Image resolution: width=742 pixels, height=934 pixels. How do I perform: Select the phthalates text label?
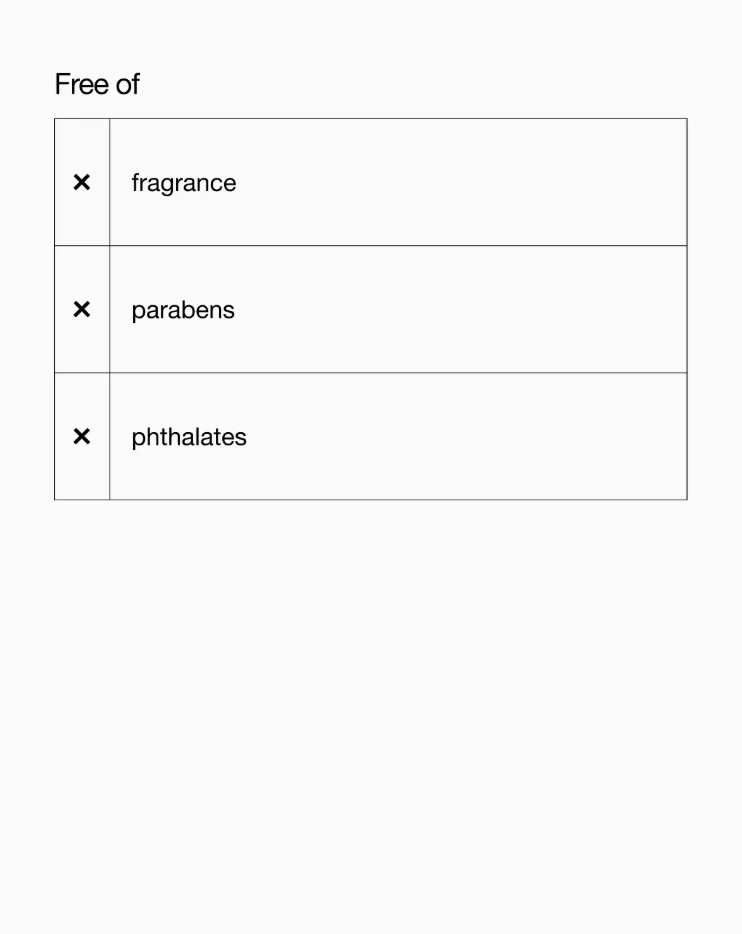(x=189, y=437)
